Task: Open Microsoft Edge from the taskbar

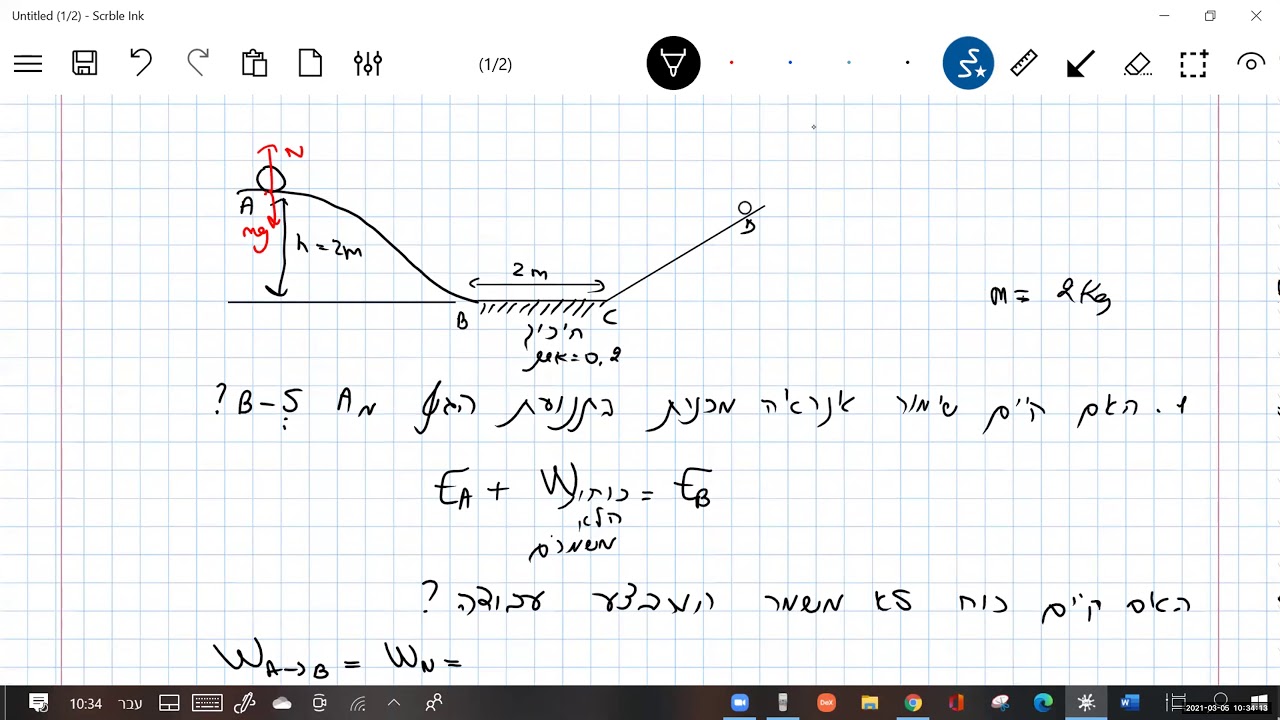Action: click(x=1043, y=703)
